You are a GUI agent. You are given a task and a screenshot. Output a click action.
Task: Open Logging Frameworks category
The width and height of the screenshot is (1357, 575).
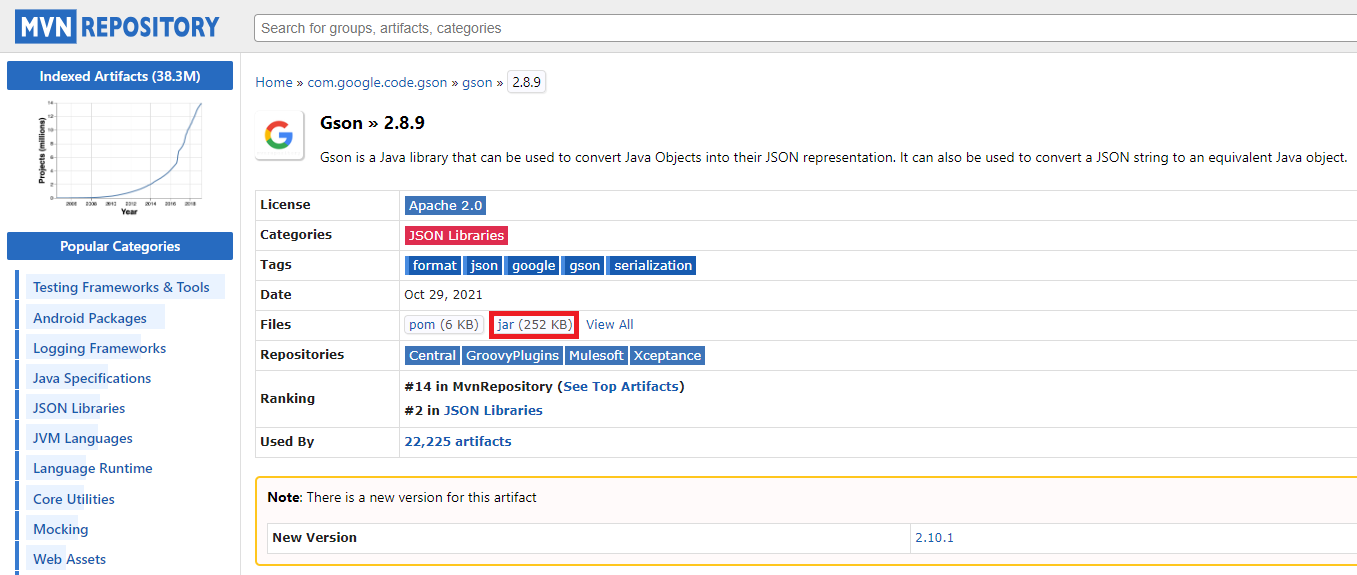(x=100, y=348)
